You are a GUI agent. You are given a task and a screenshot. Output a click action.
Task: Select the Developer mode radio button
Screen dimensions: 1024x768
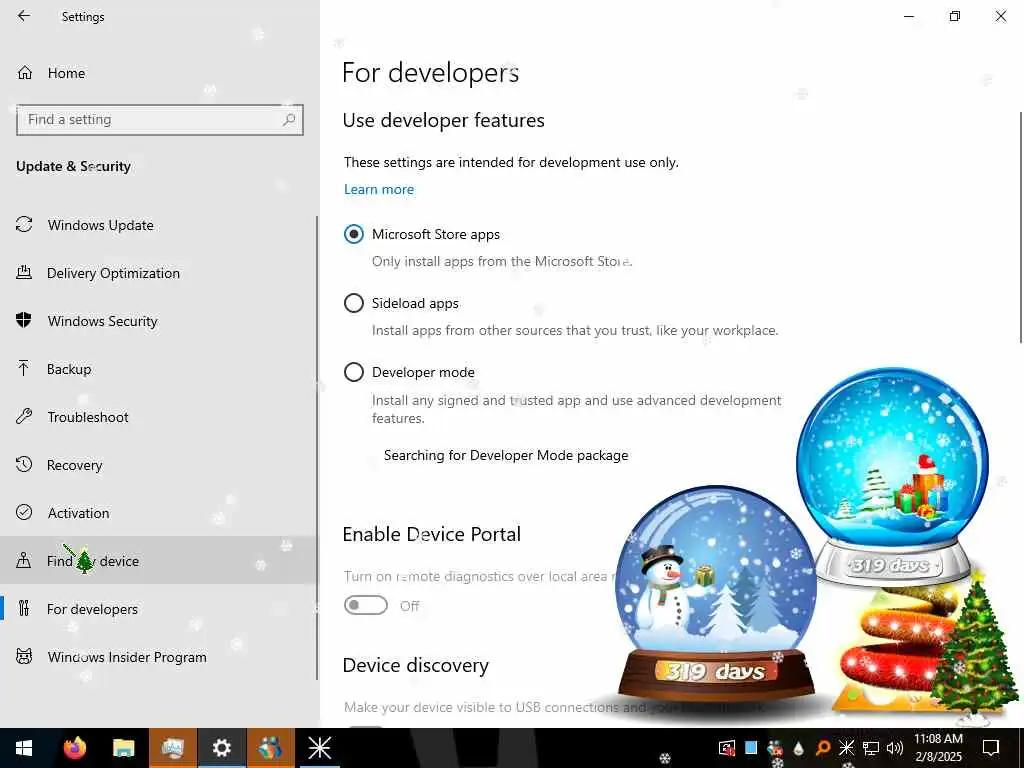pyautogui.click(x=354, y=372)
